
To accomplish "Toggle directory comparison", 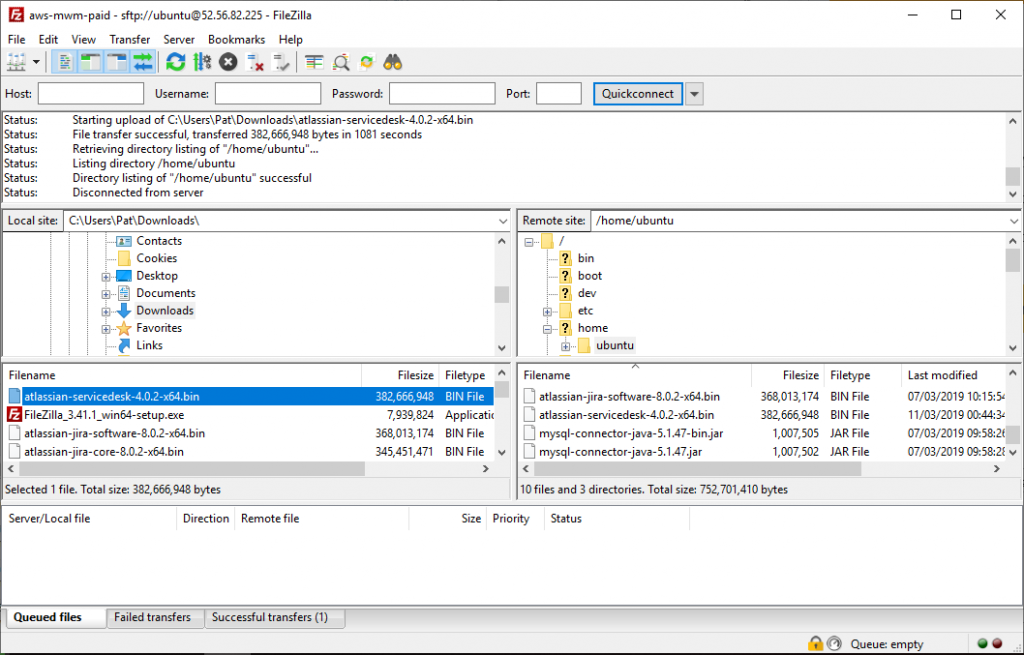I will [x=341, y=63].
